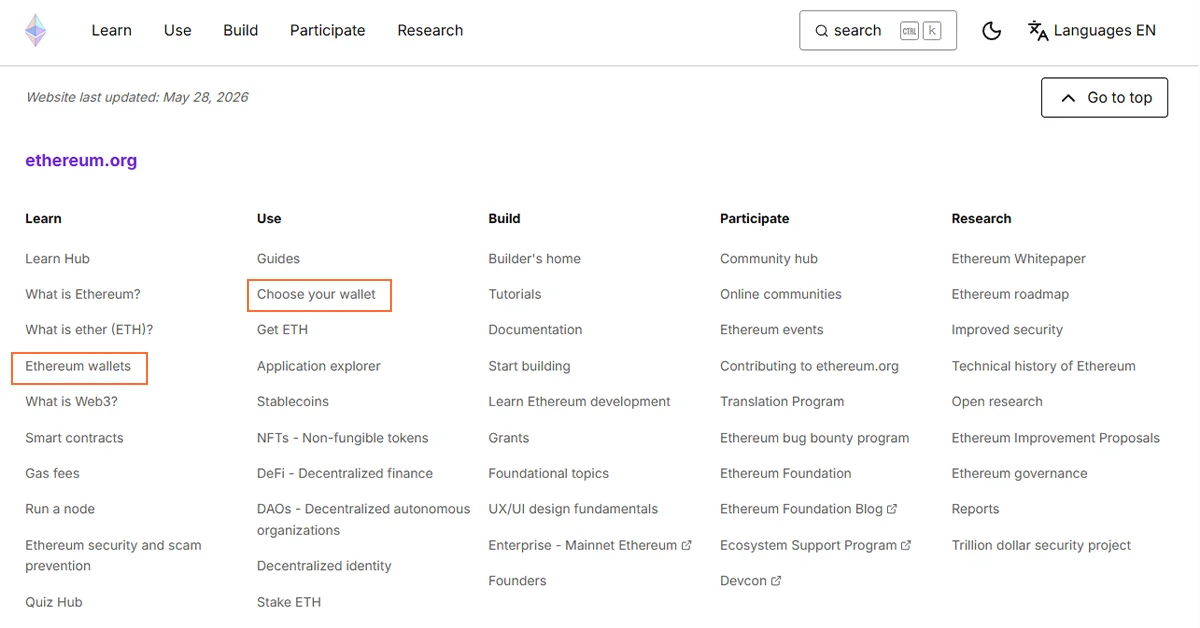Open Ethereum bug bounty program link
Screen dimensions: 1200x628
pyautogui.click(x=815, y=438)
